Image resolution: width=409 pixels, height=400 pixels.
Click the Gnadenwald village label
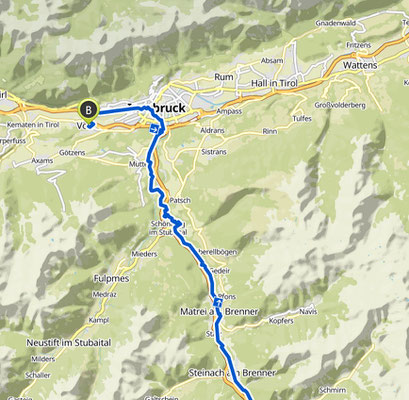[336, 23]
